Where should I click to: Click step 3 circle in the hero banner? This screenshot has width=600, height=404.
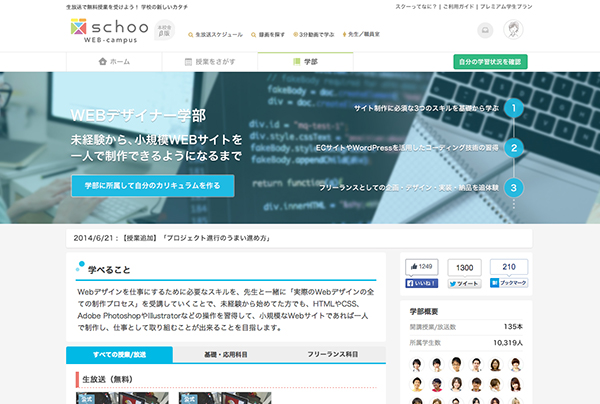(513, 187)
